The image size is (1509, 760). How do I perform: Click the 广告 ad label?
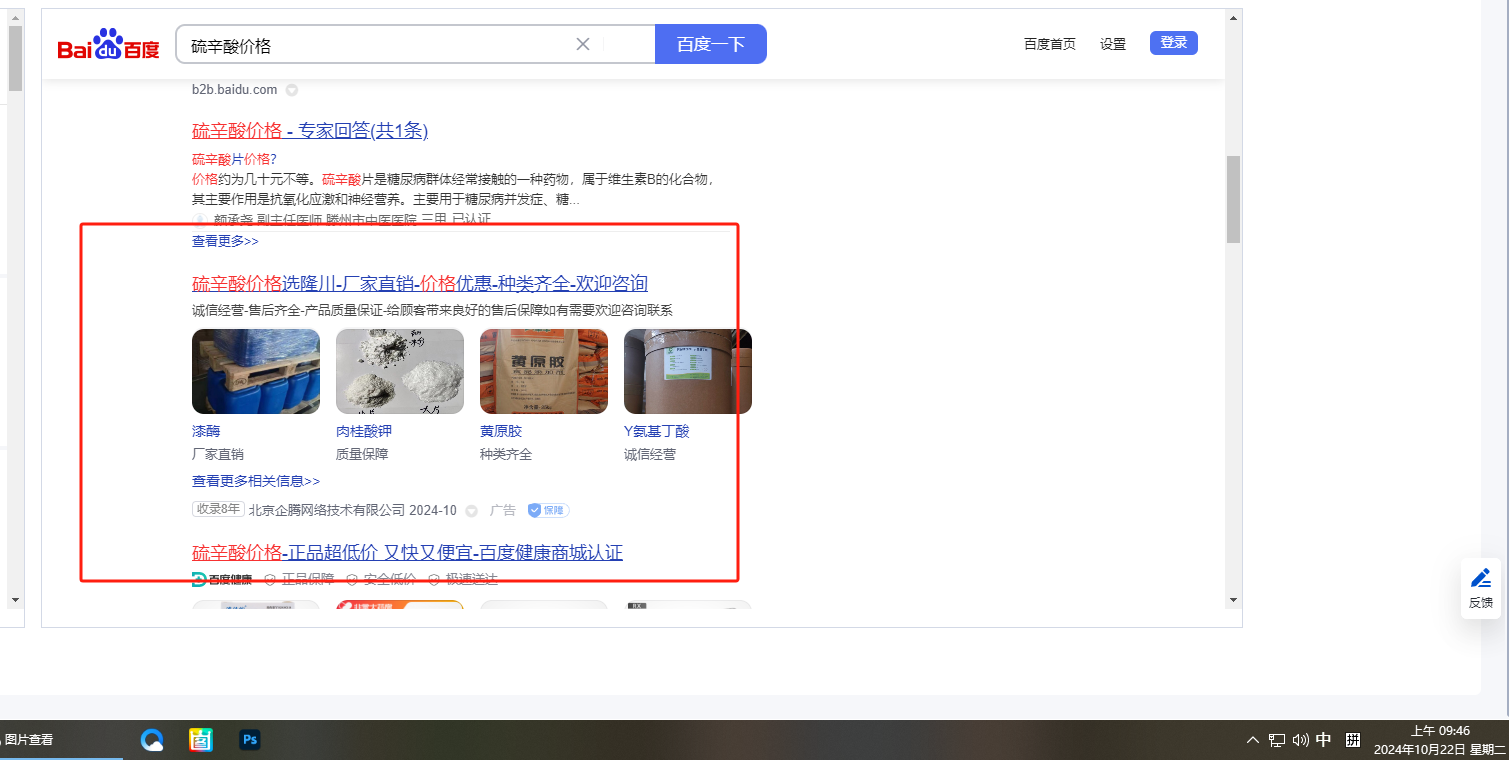tap(503, 510)
